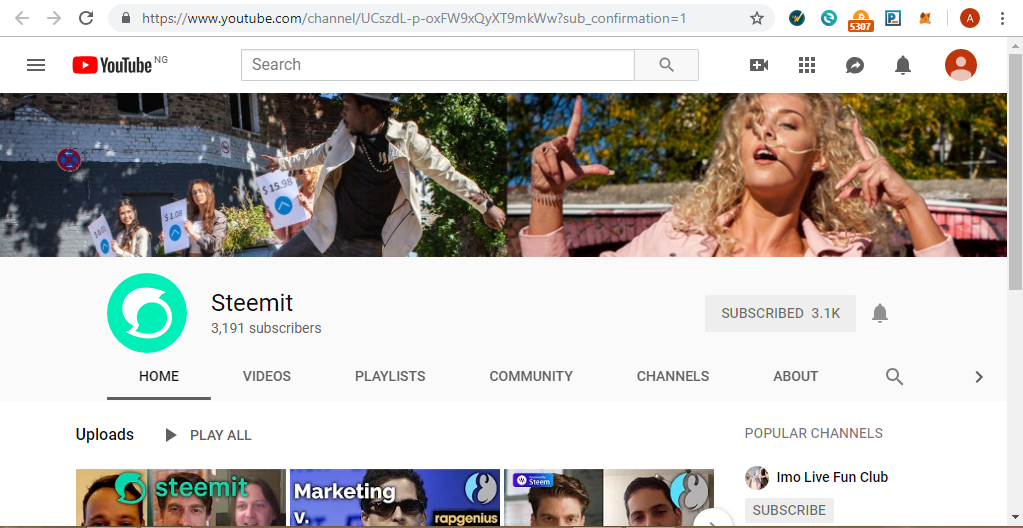This screenshot has height=528, width=1023.
Task: Click PLAY ALL for uploads
Action: click(x=208, y=435)
